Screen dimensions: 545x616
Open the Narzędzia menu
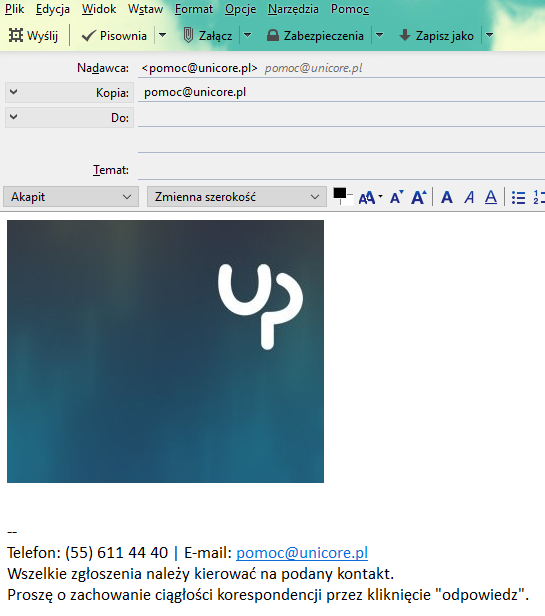(x=293, y=9)
